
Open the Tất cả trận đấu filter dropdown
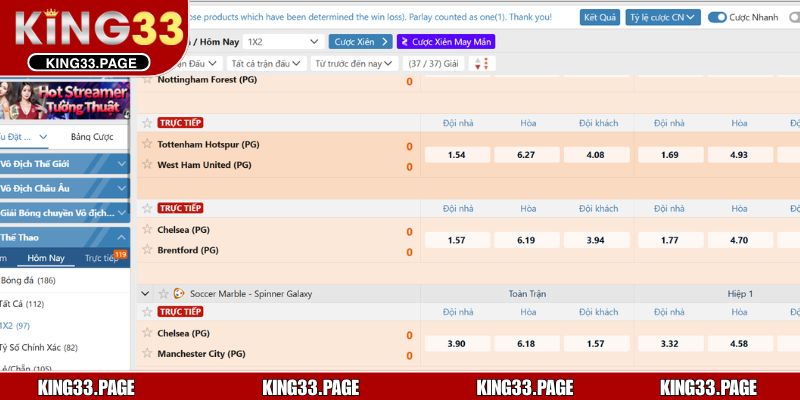click(x=267, y=64)
